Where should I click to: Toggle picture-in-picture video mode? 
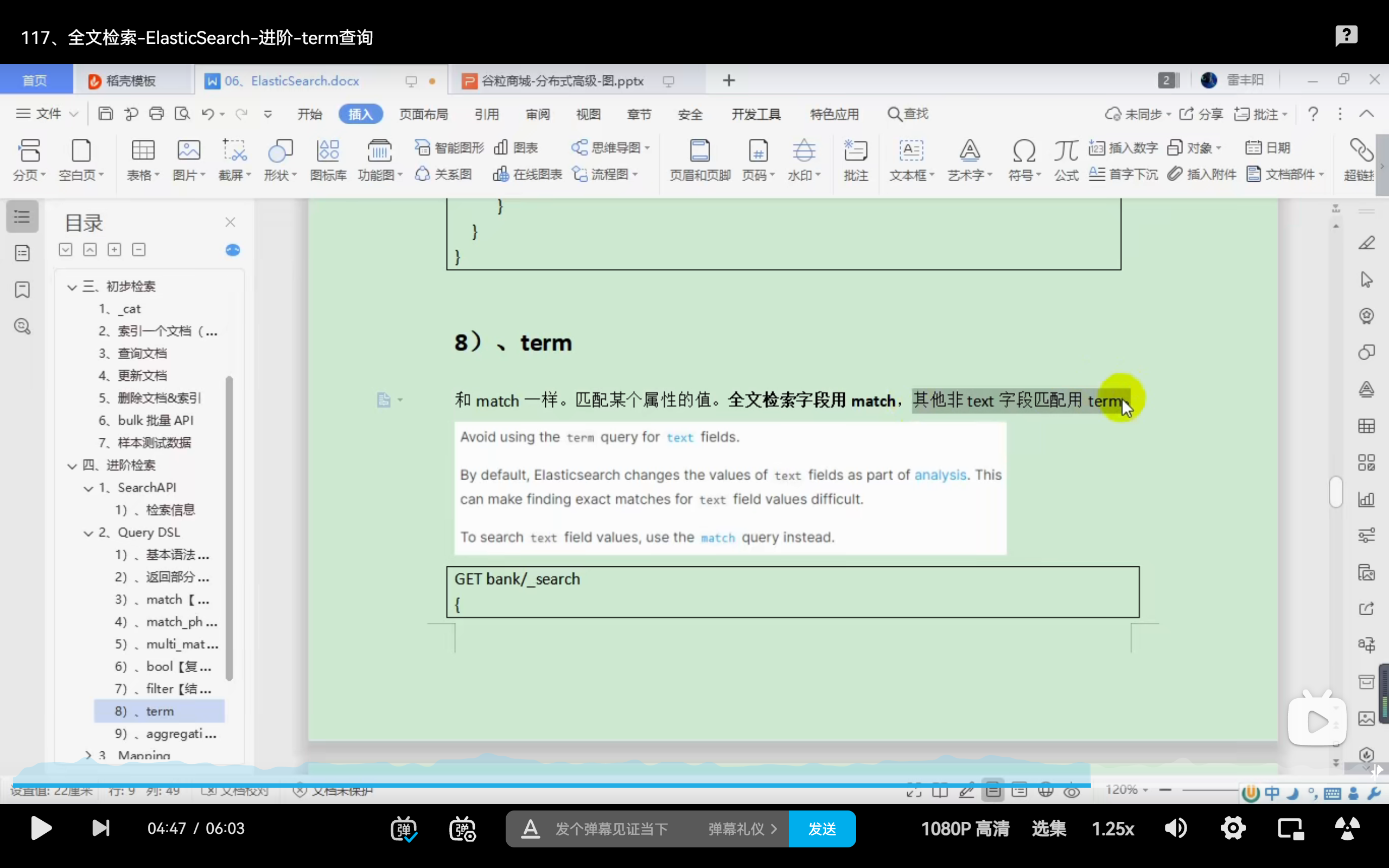1290,828
